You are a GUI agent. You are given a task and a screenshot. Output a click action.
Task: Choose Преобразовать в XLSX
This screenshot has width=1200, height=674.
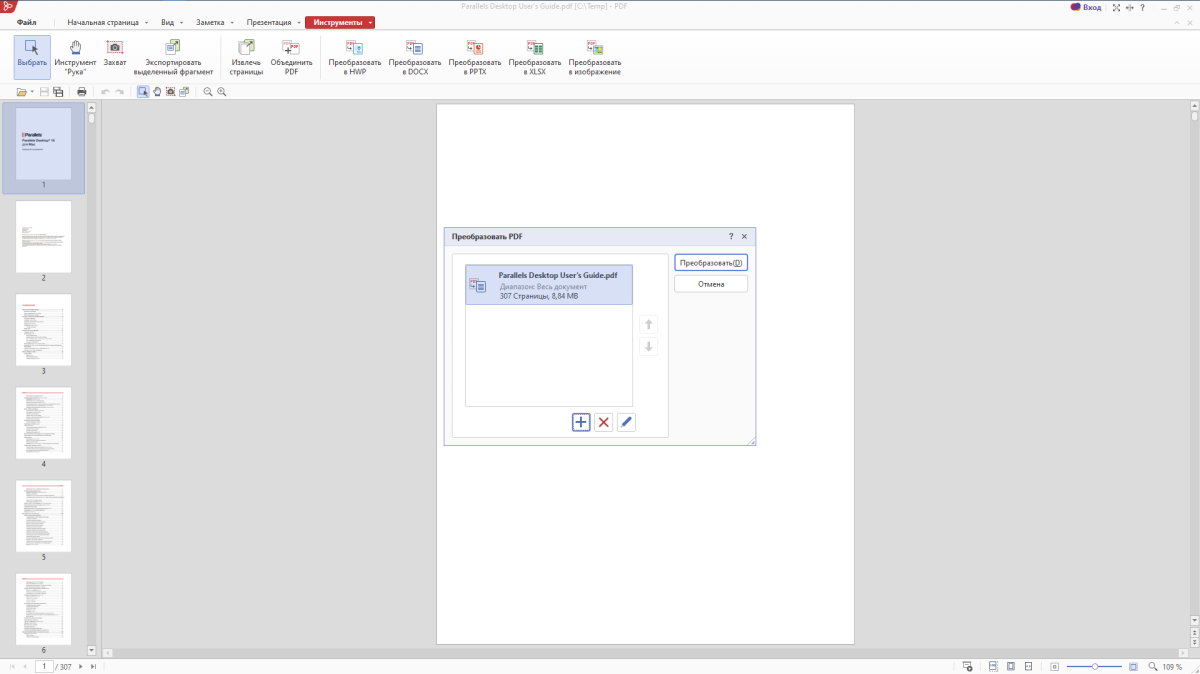pos(535,57)
